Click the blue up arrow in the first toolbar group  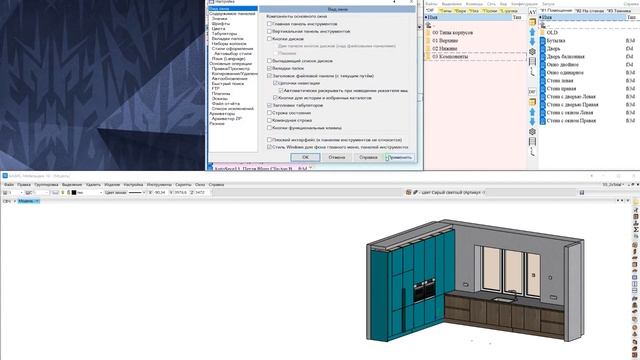click(532, 32)
